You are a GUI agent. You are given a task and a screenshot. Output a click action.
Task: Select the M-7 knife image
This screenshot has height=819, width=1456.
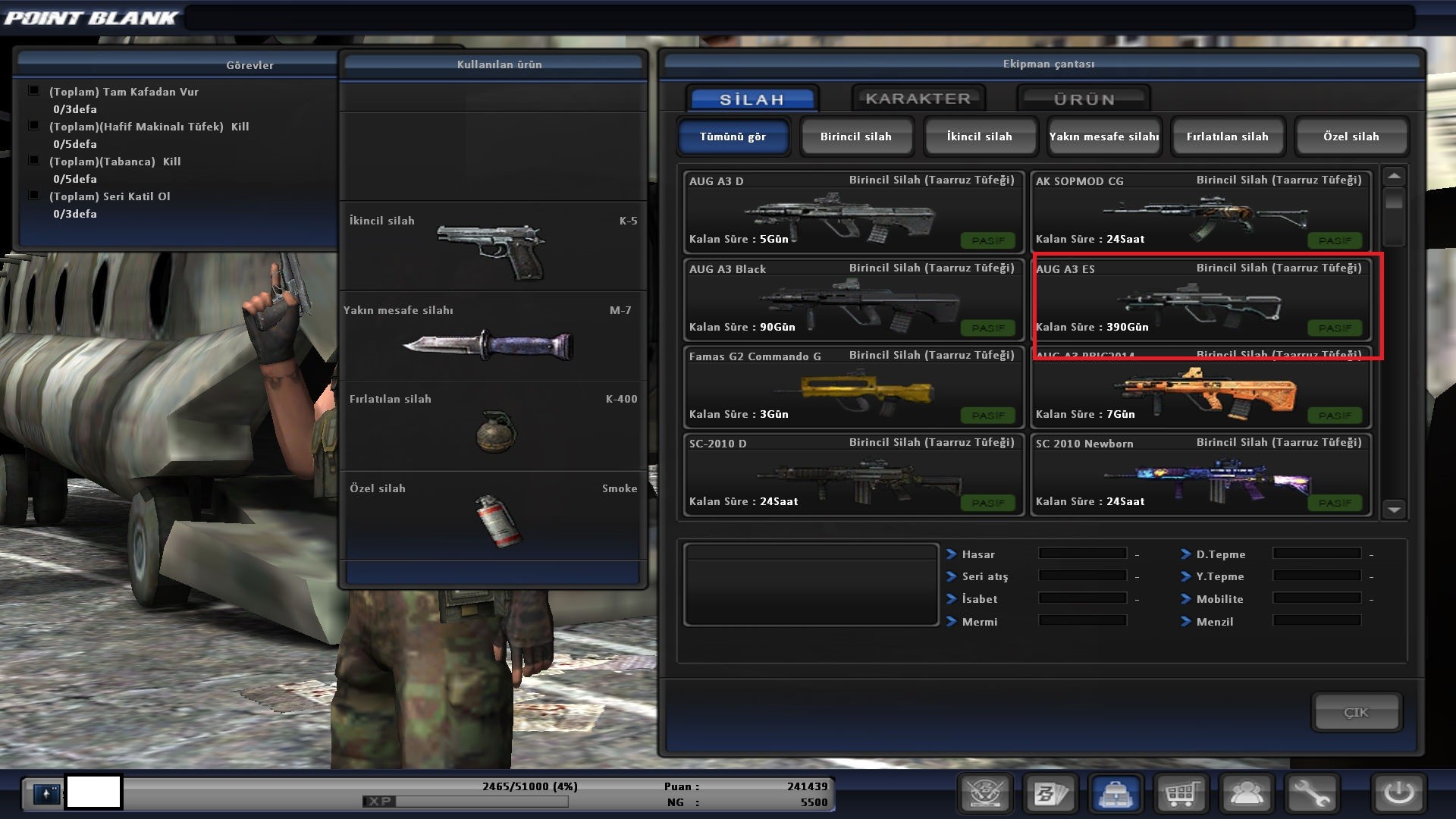click(489, 346)
